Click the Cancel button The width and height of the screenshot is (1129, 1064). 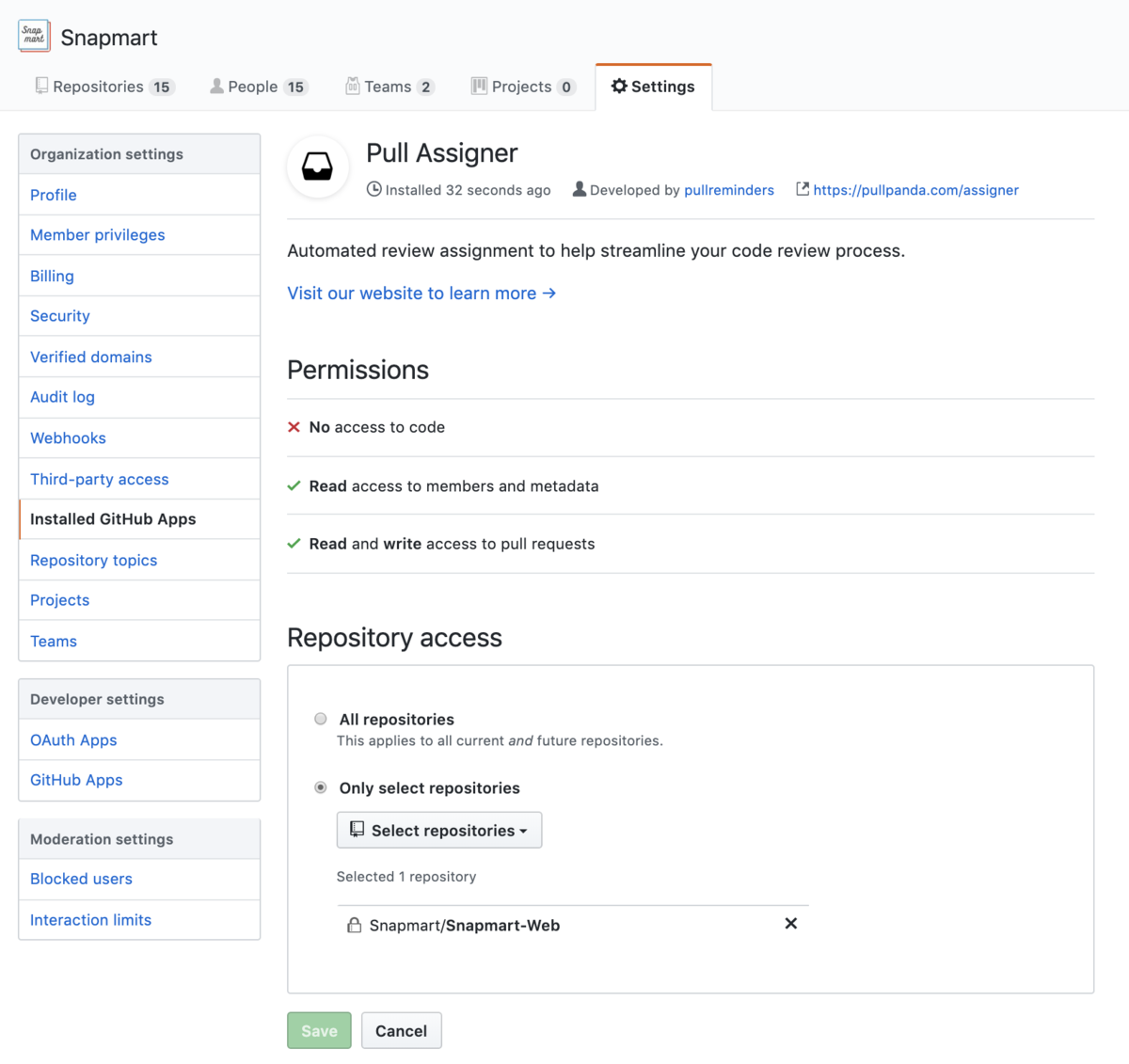402,1030
